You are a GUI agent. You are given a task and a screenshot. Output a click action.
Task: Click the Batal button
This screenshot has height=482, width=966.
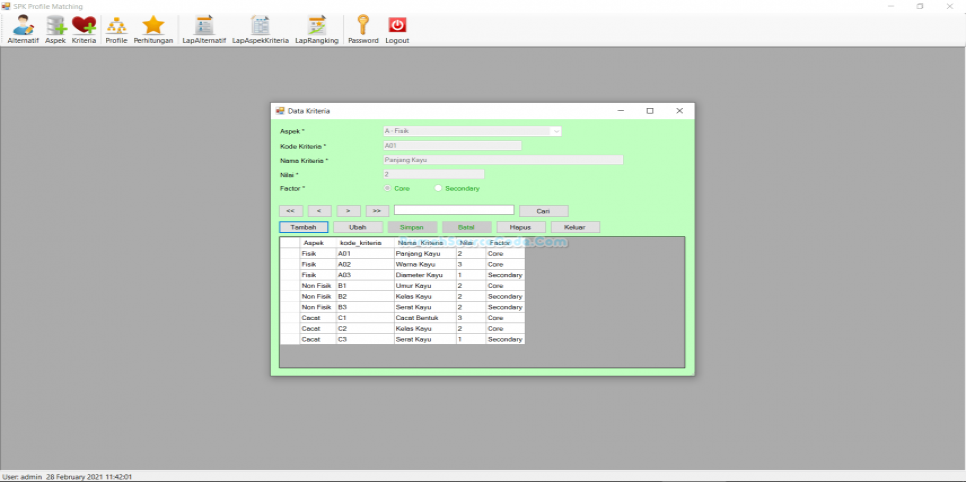coord(466,227)
